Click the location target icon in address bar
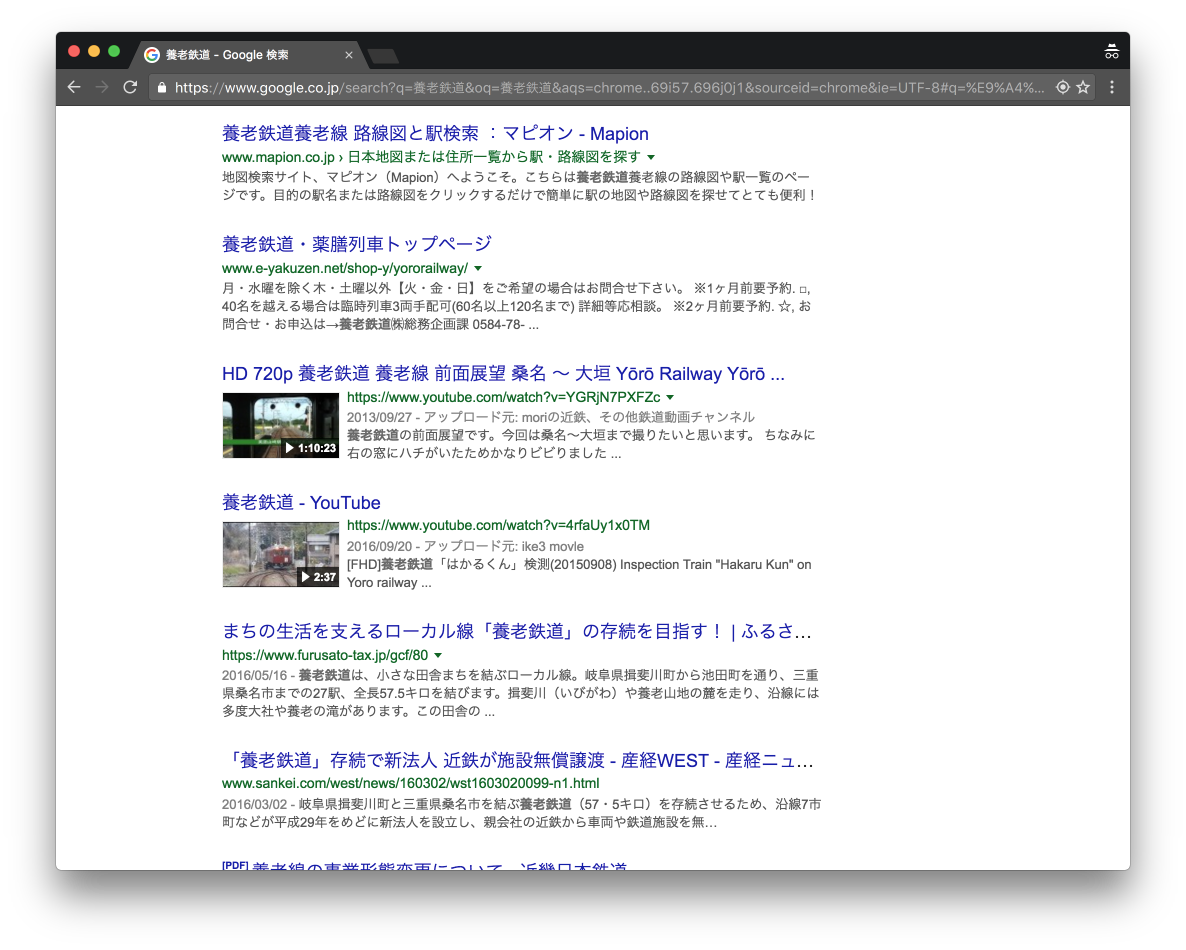The height and width of the screenshot is (950, 1186). (1062, 88)
